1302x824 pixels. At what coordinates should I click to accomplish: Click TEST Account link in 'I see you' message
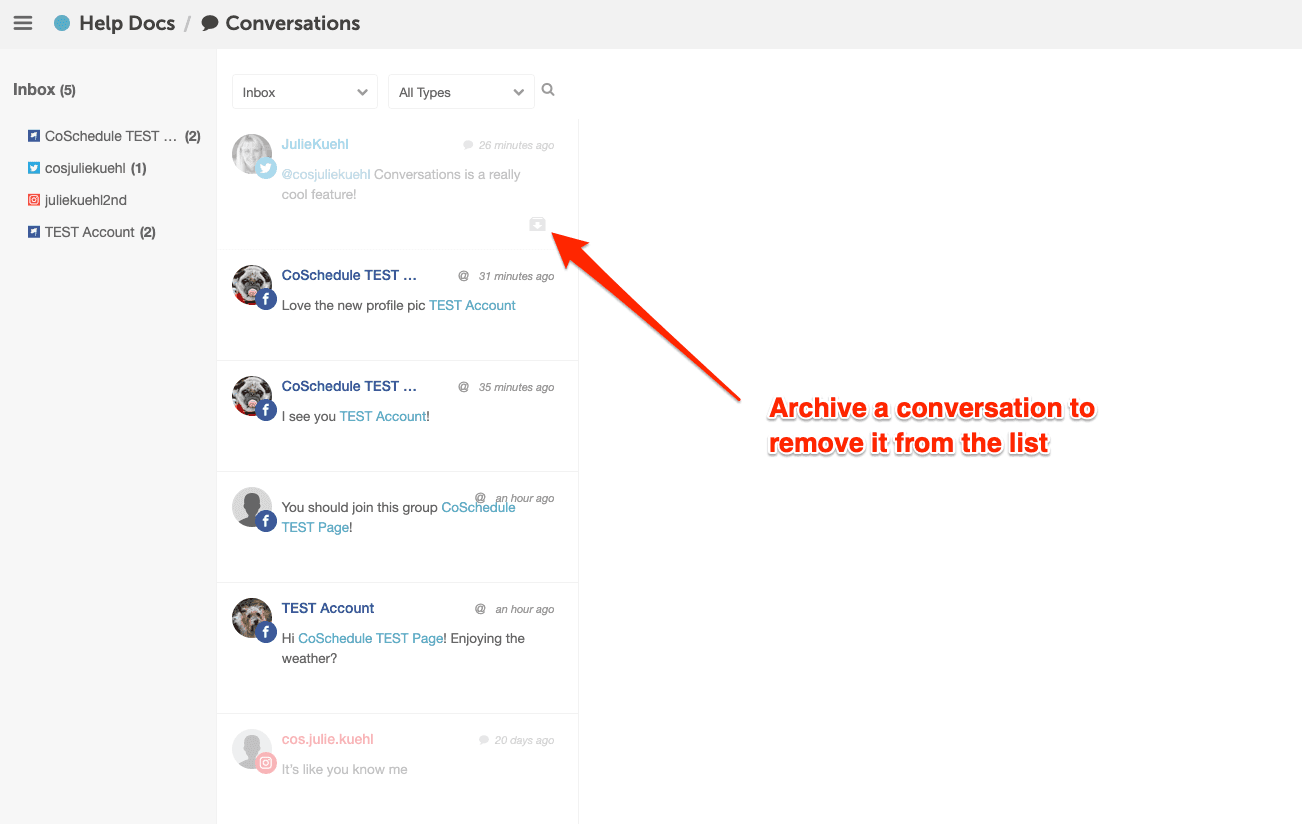383,416
